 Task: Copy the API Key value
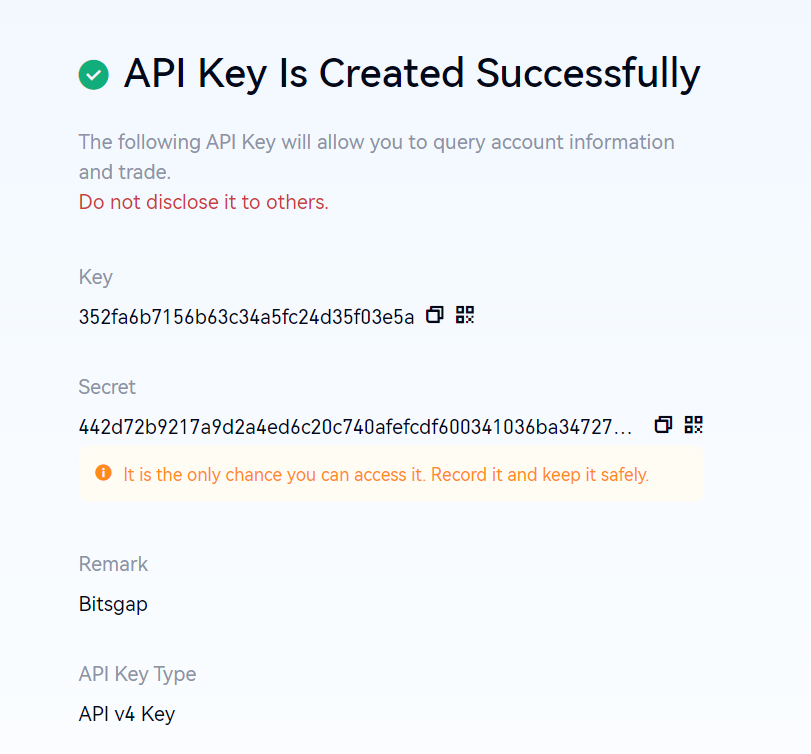[x=434, y=315]
